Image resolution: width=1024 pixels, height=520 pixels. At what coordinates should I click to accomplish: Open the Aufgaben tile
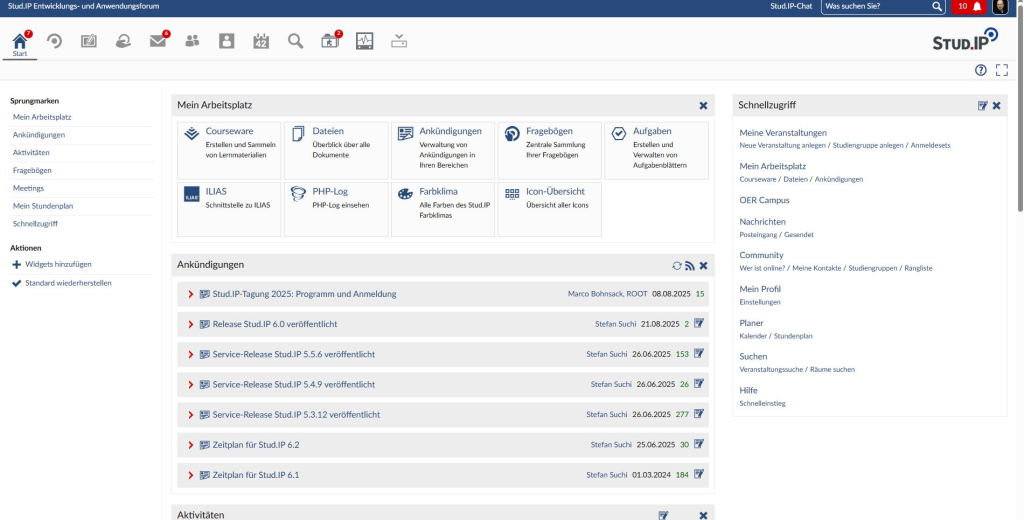tap(656, 151)
